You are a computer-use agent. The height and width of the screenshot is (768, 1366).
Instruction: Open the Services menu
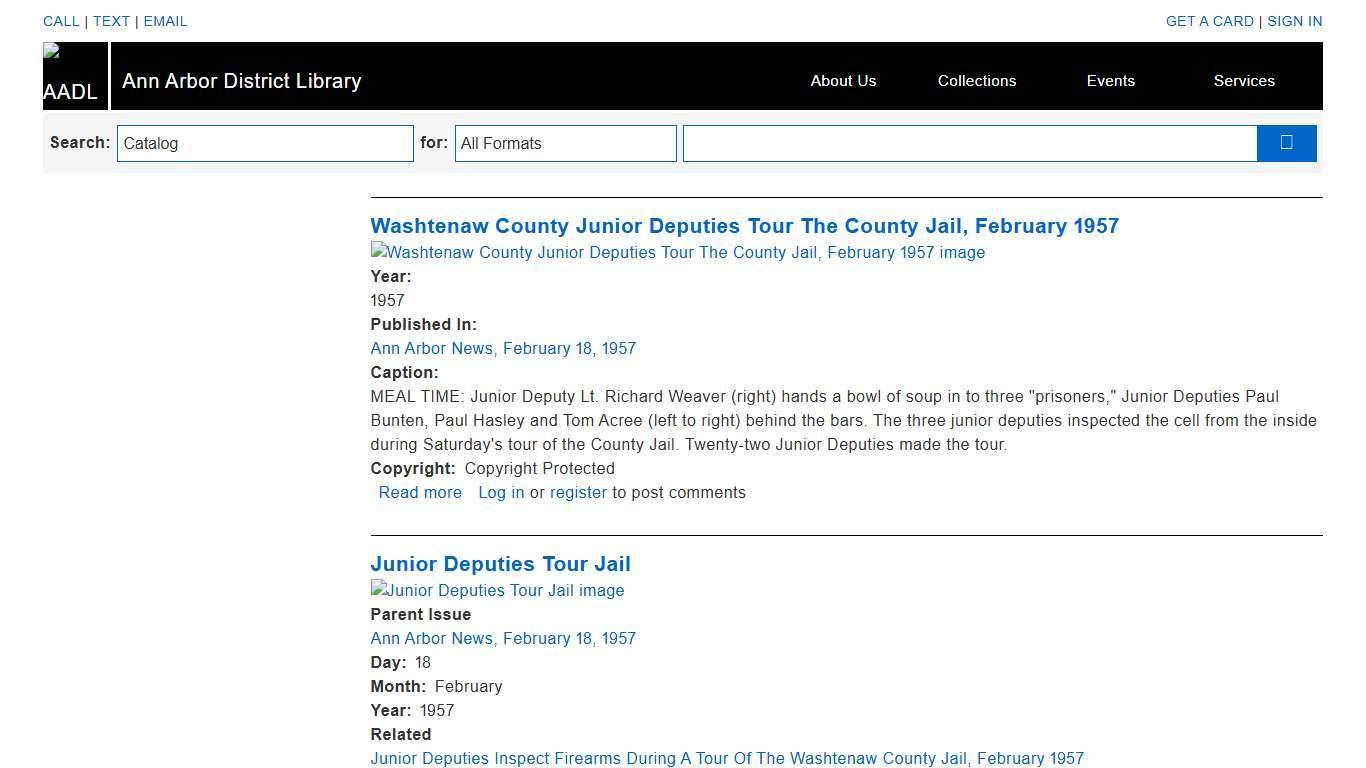(x=1243, y=81)
